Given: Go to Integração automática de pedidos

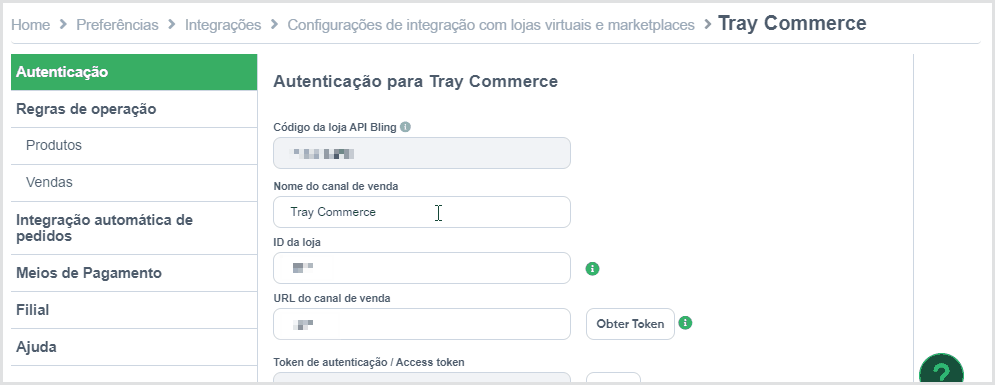Looking at the screenshot, I should 134,228.
